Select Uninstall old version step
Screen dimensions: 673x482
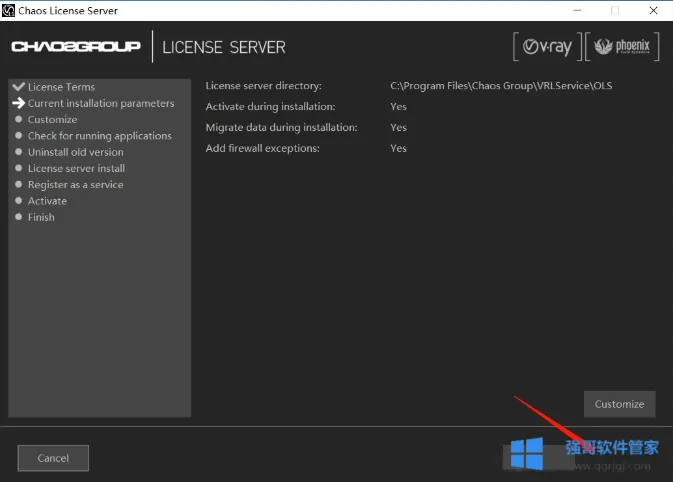click(x=76, y=152)
